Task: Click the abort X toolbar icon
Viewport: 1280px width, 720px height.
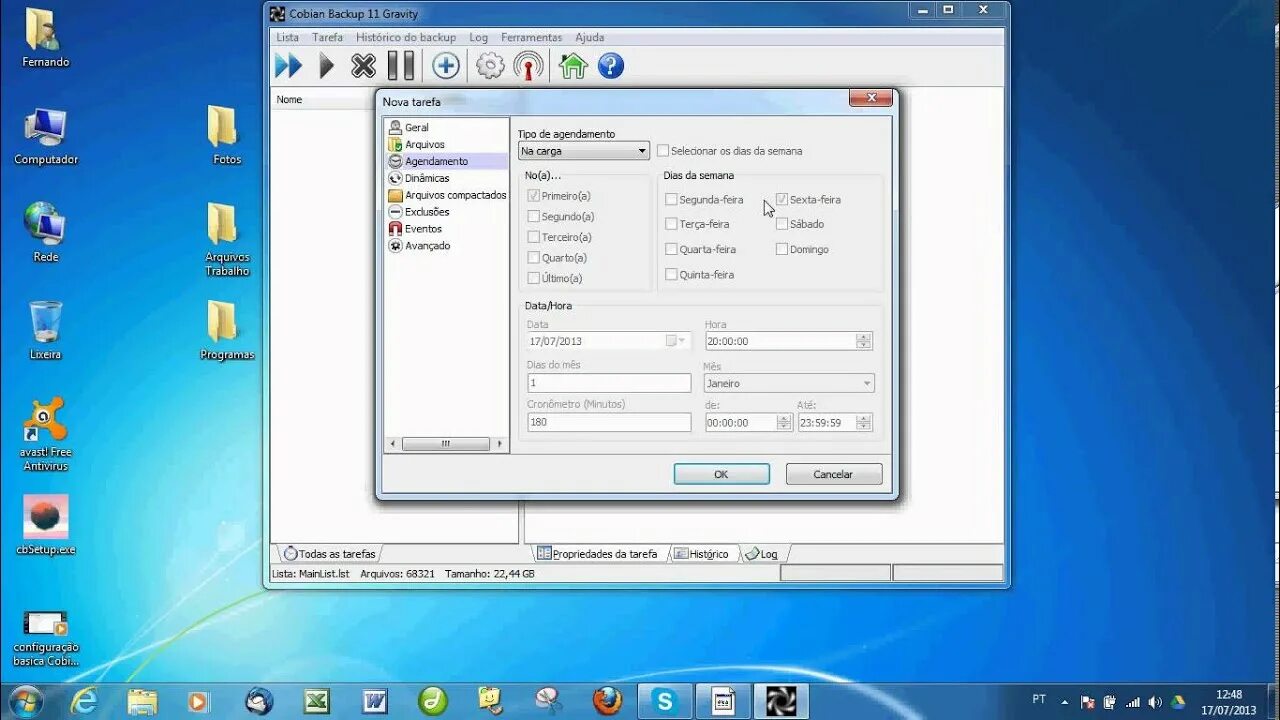Action: coord(363,66)
